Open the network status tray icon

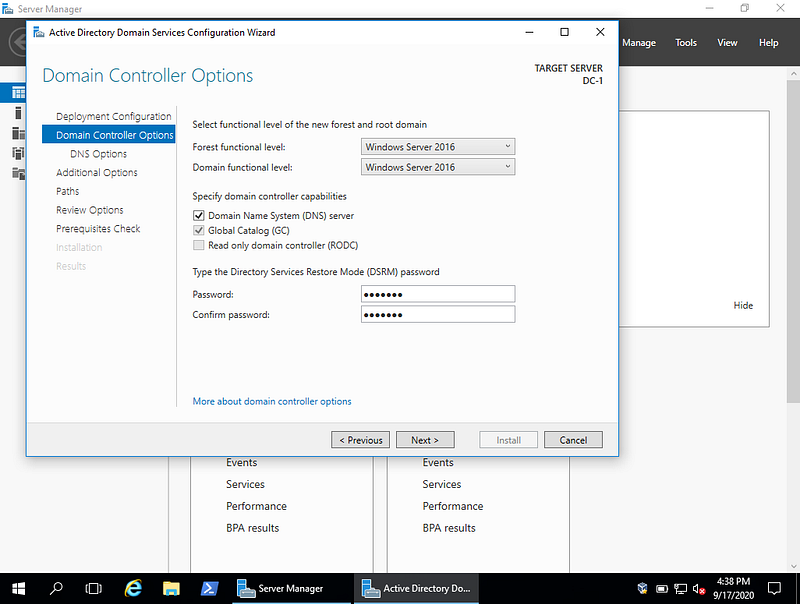[x=680, y=589]
